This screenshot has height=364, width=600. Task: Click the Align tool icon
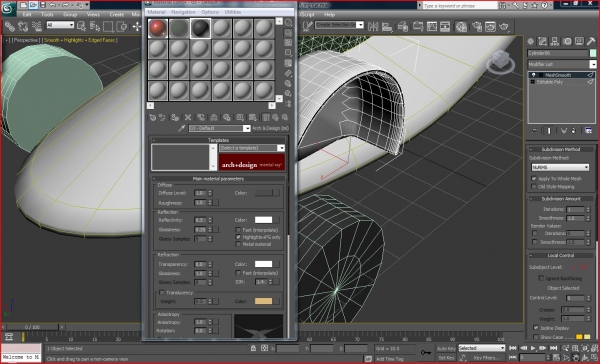point(387,26)
